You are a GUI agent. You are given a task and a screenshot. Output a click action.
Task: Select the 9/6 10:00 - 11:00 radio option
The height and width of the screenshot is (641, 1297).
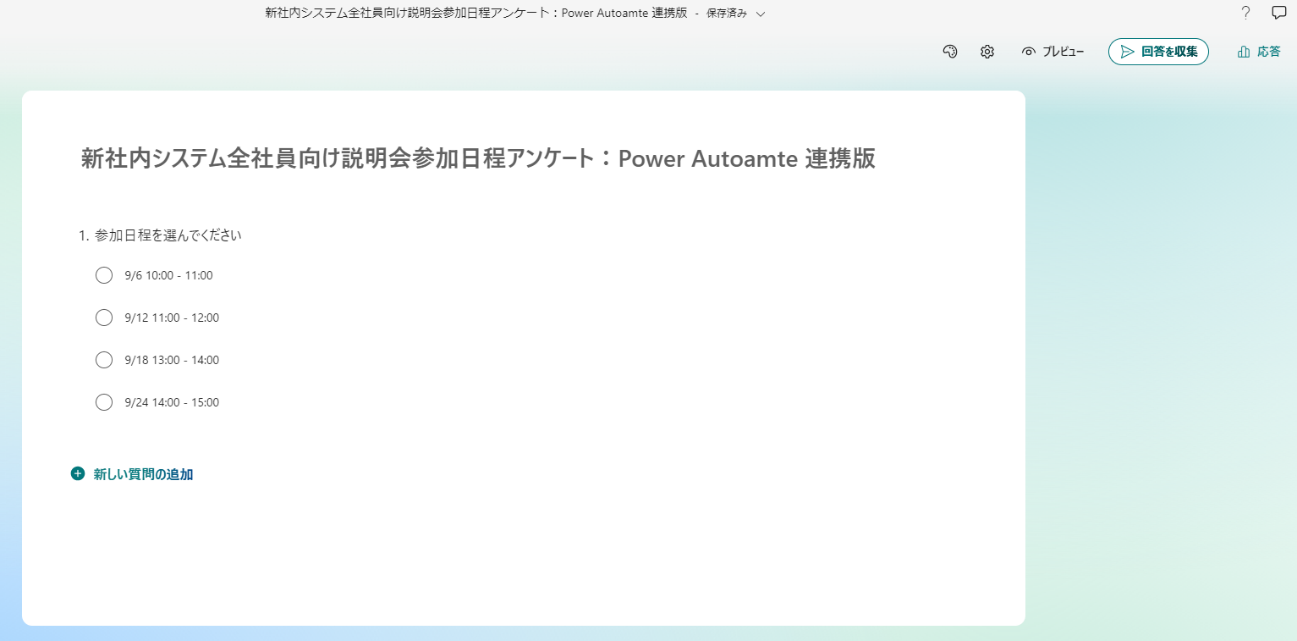coord(104,276)
